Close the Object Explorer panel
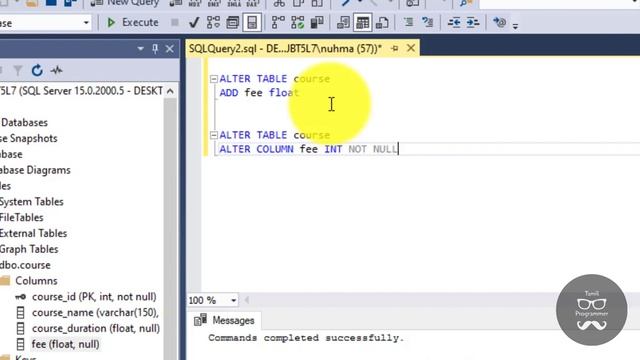The width and height of the screenshot is (640, 360). [170, 49]
